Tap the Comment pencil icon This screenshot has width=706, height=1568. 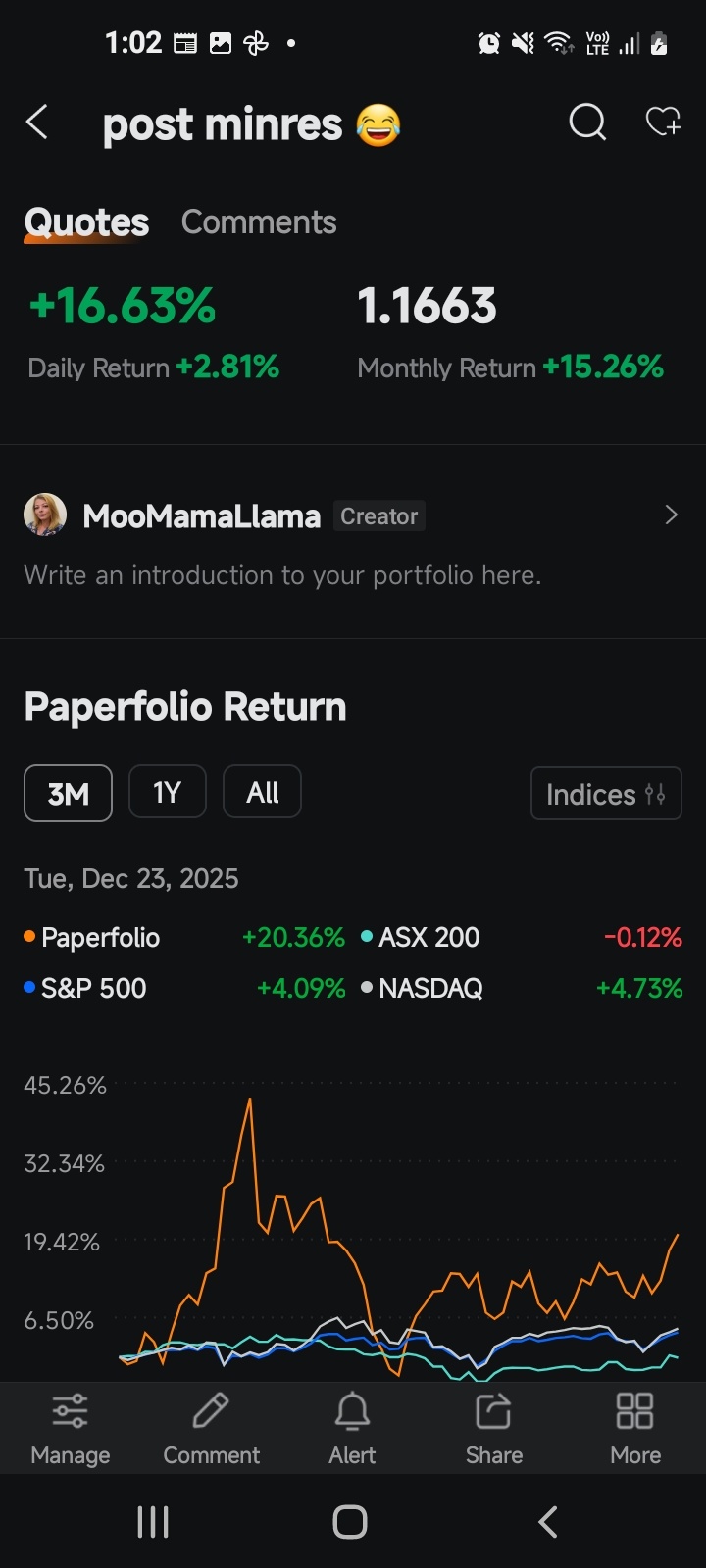pyautogui.click(x=211, y=1411)
